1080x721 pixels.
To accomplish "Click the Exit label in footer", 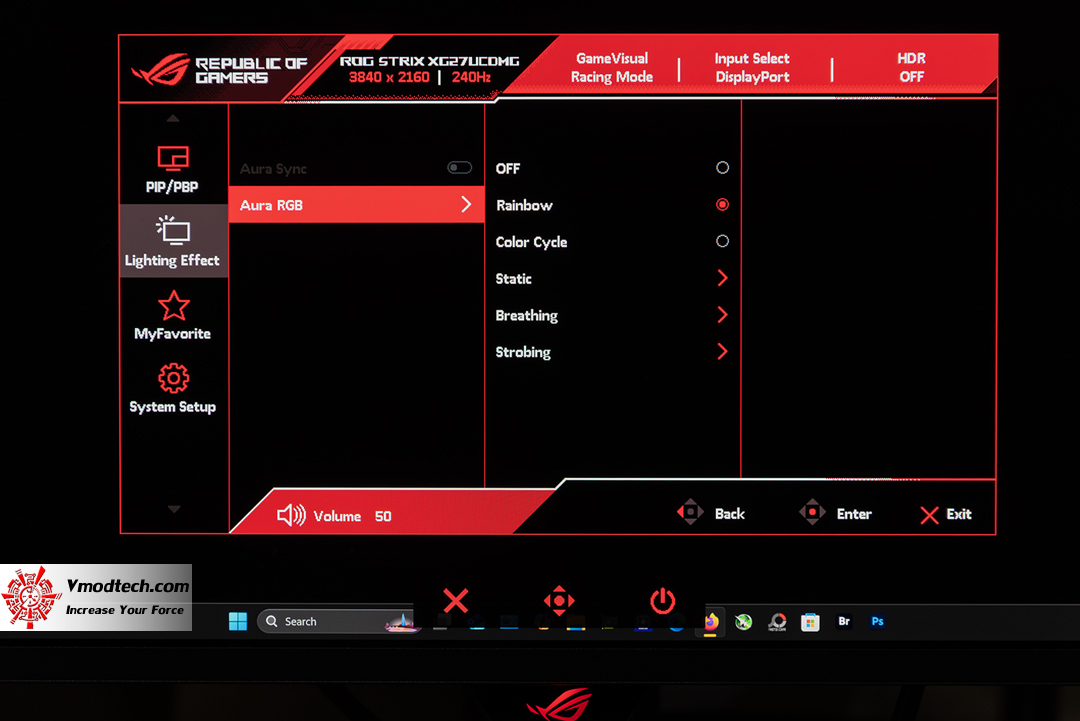I will tap(959, 514).
